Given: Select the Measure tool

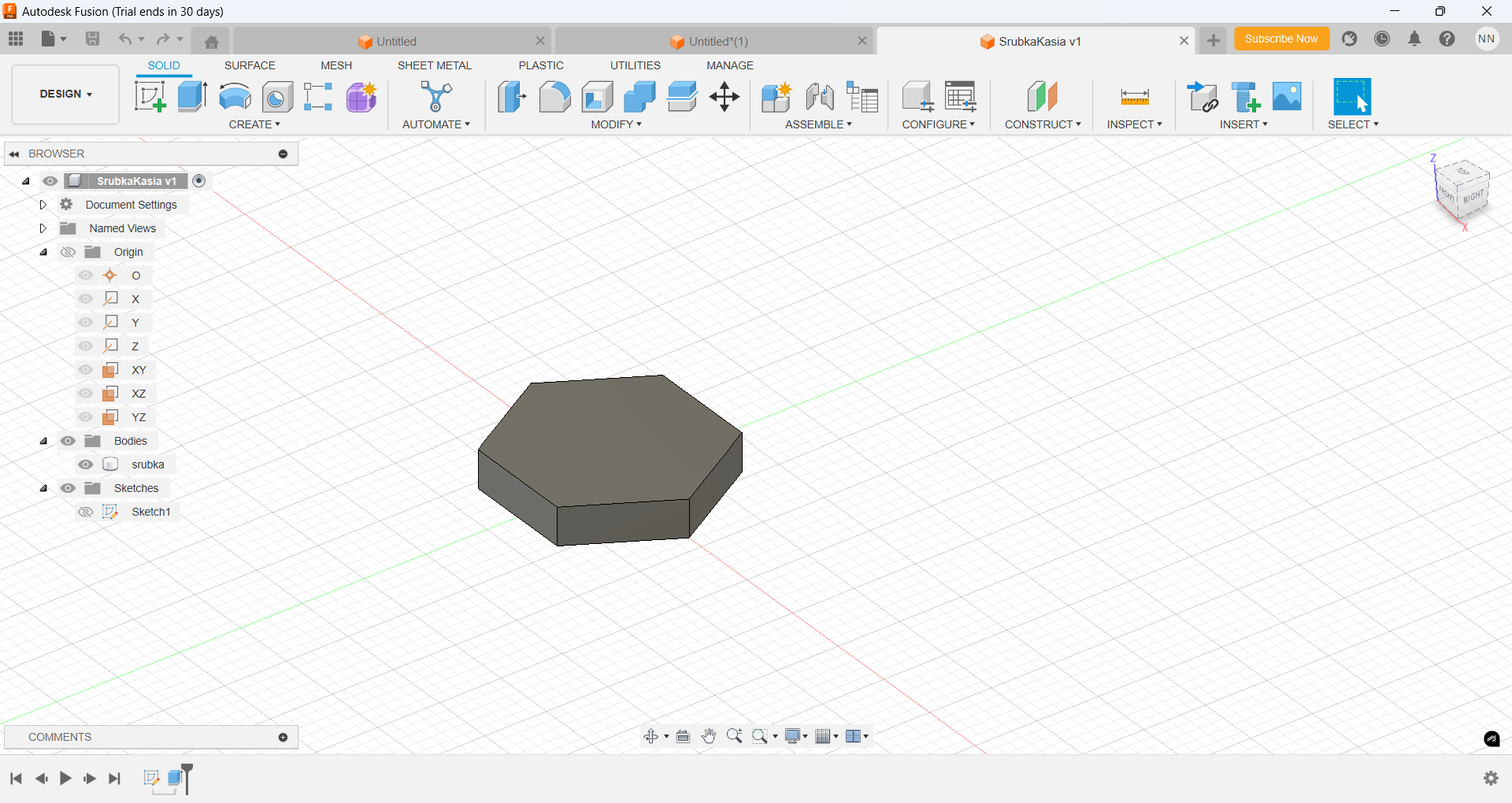Looking at the screenshot, I should (1135, 97).
